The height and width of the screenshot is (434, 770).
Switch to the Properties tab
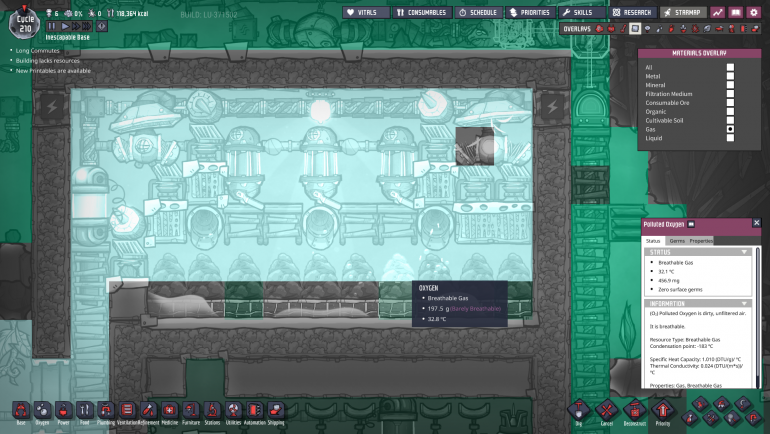click(701, 241)
